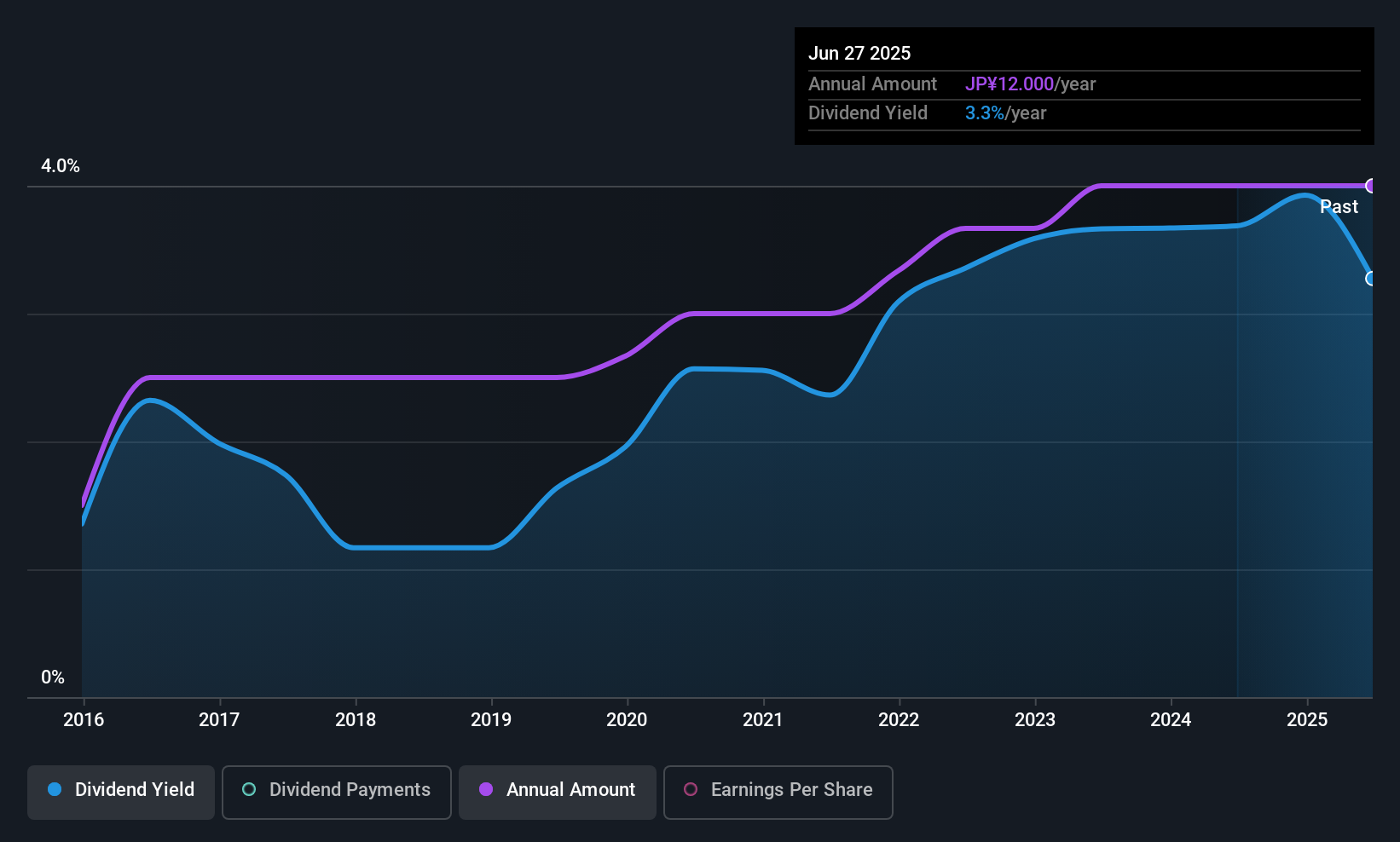Click the 4.0% y-axis label
The width and height of the screenshot is (1400, 842).
pyautogui.click(x=61, y=166)
